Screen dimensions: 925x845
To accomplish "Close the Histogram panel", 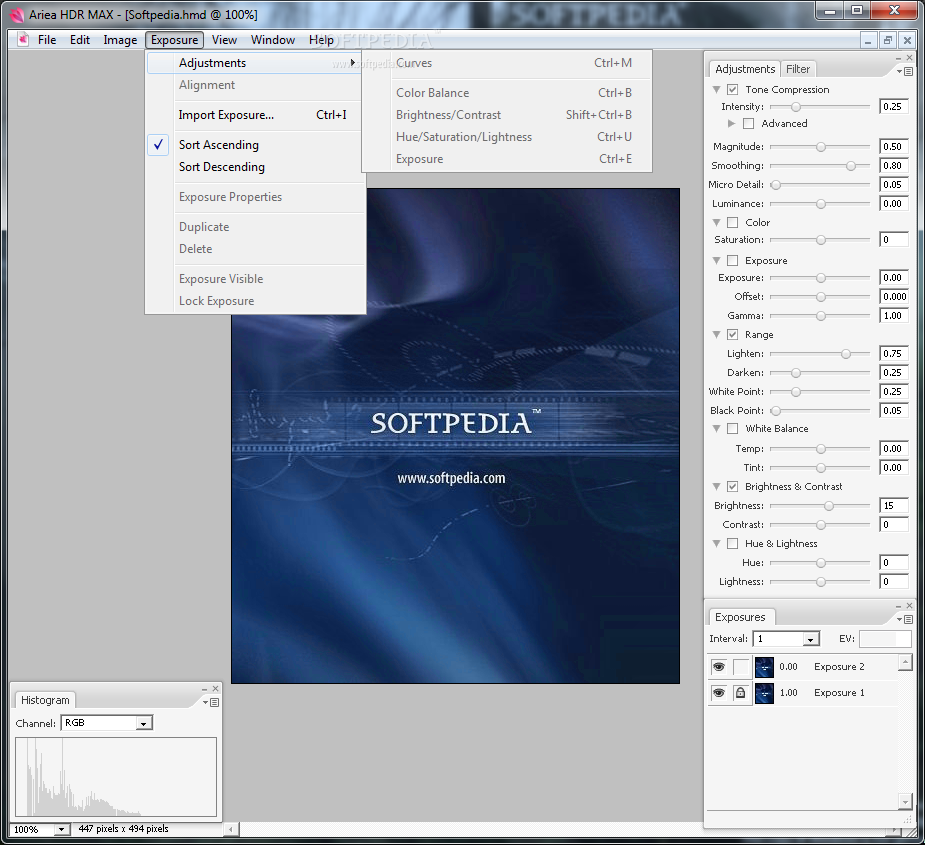I will pos(215,689).
